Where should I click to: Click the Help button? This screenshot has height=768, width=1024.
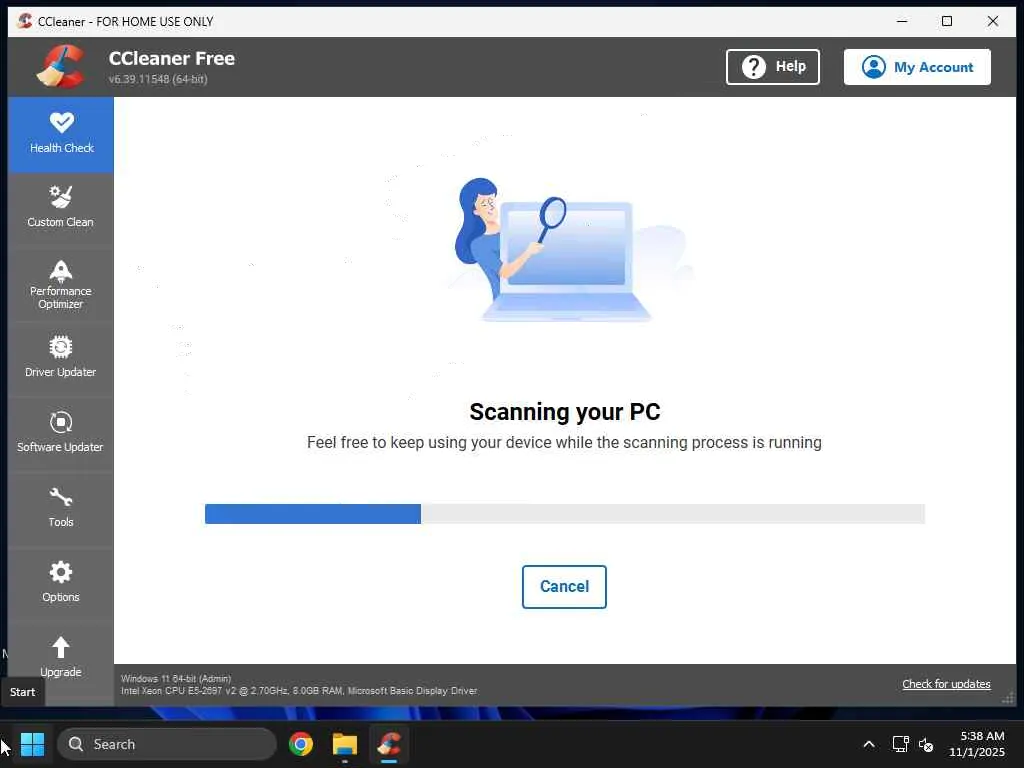tap(773, 67)
